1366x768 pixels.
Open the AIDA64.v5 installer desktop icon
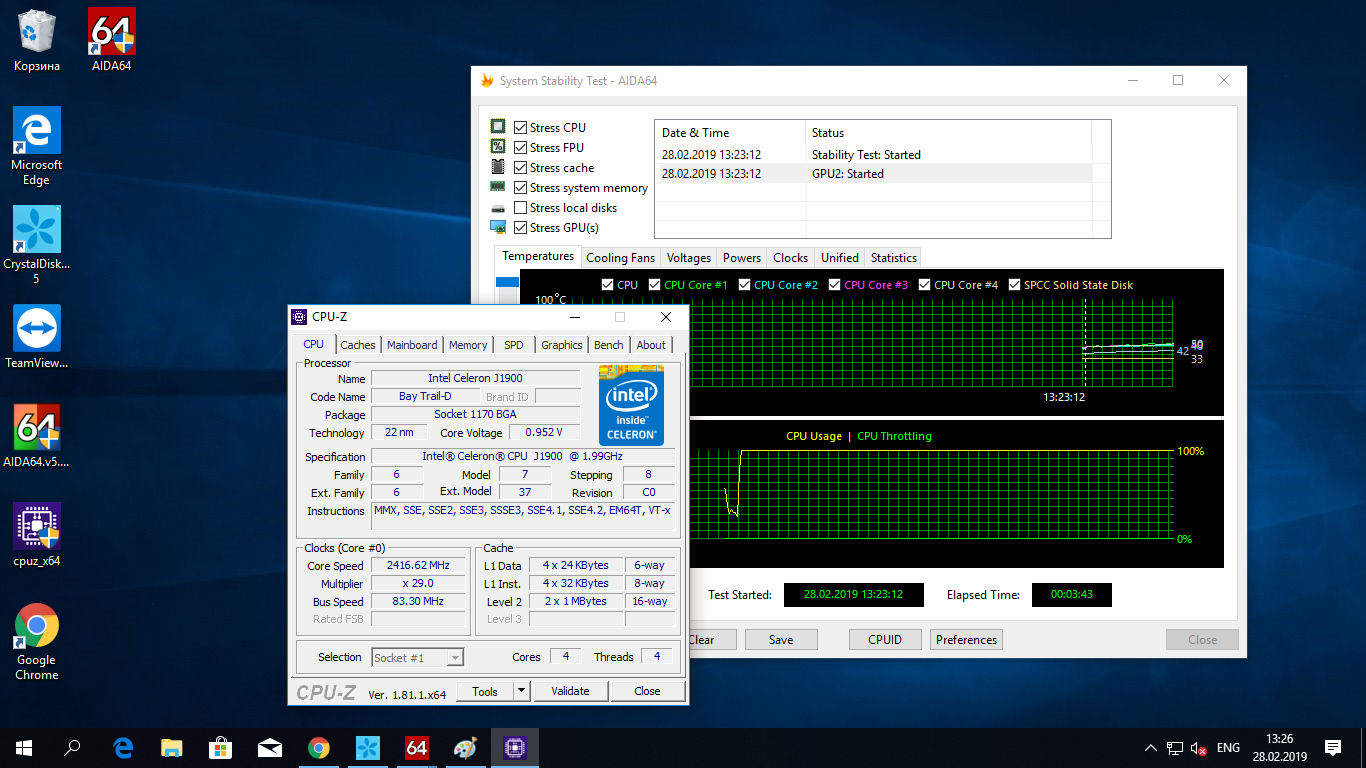(x=37, y=436)
